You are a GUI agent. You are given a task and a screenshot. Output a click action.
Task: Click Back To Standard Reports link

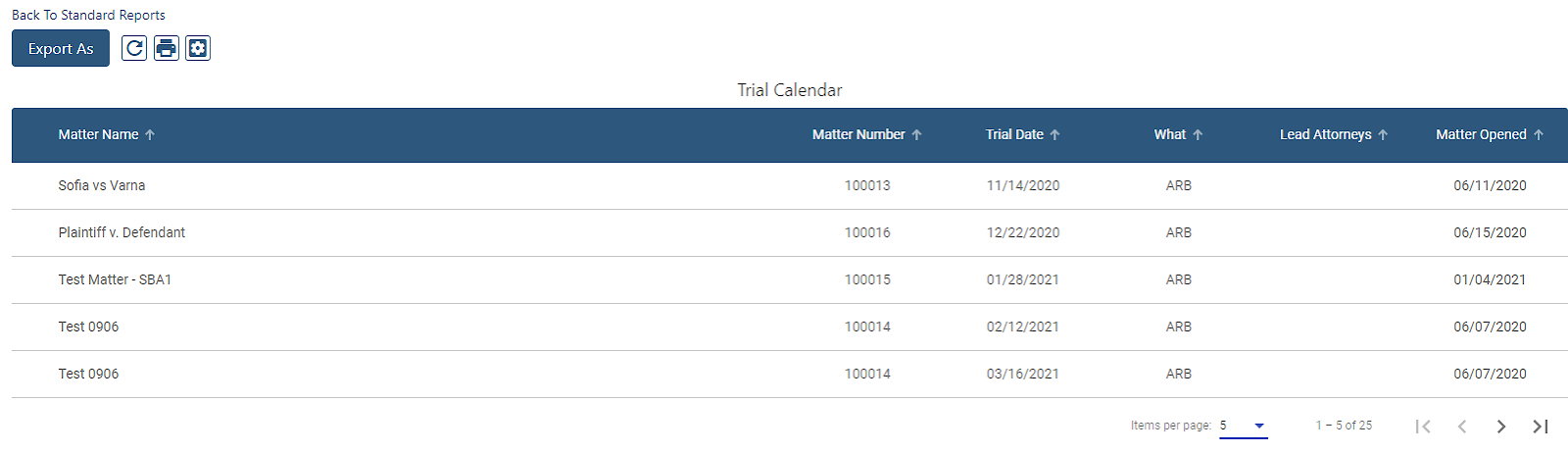[88, 15]
